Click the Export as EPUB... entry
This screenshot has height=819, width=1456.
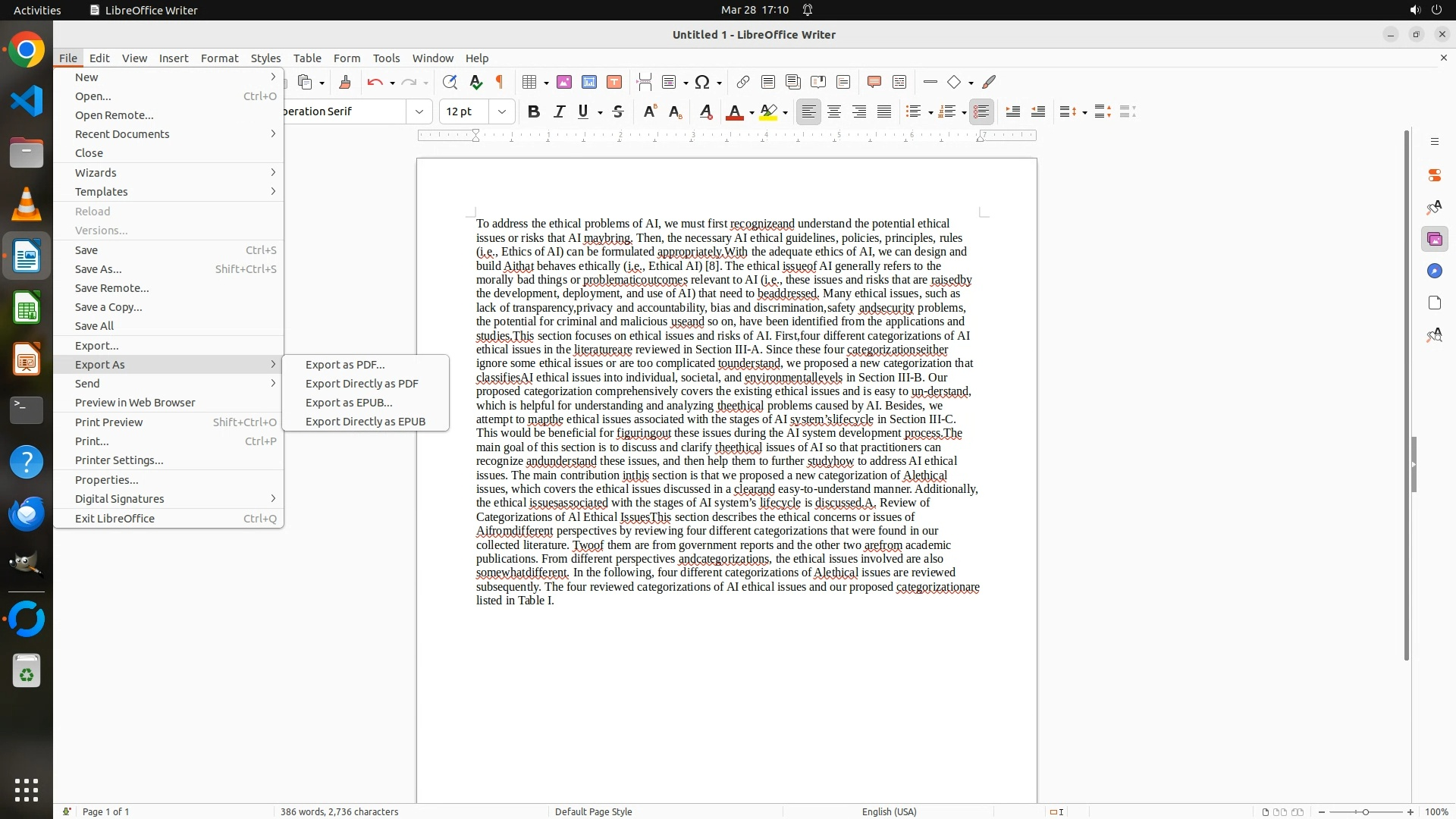click(349, 402)
